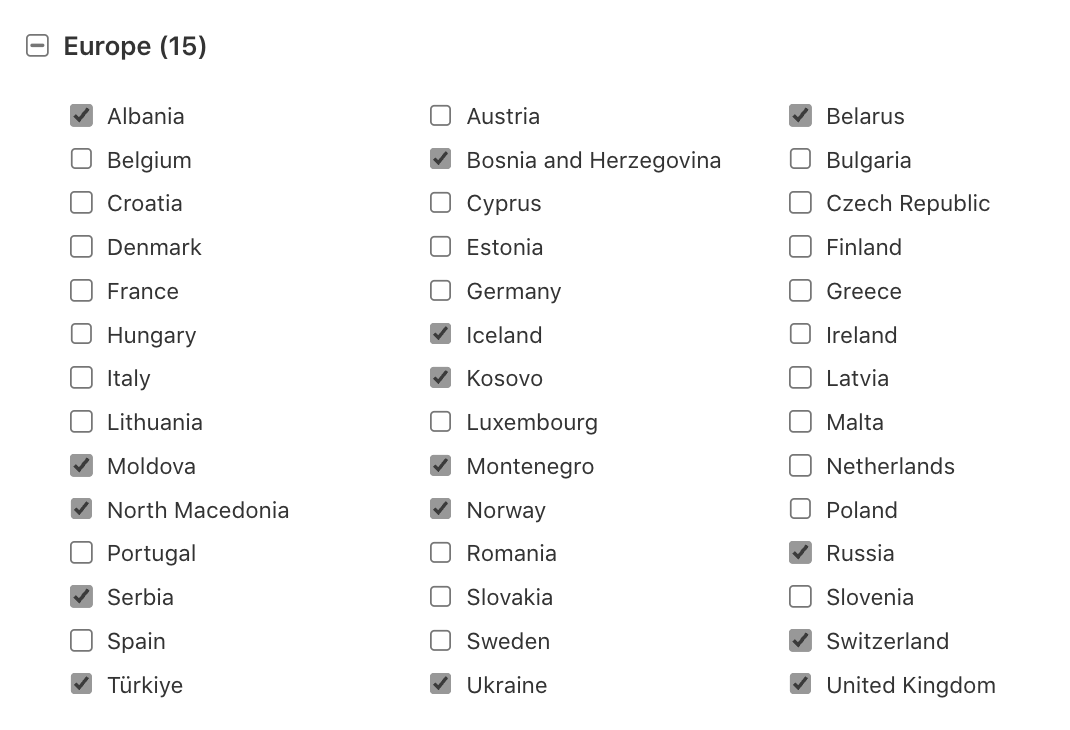Select the Luxembourg checkbox

(x=441, y=422)
